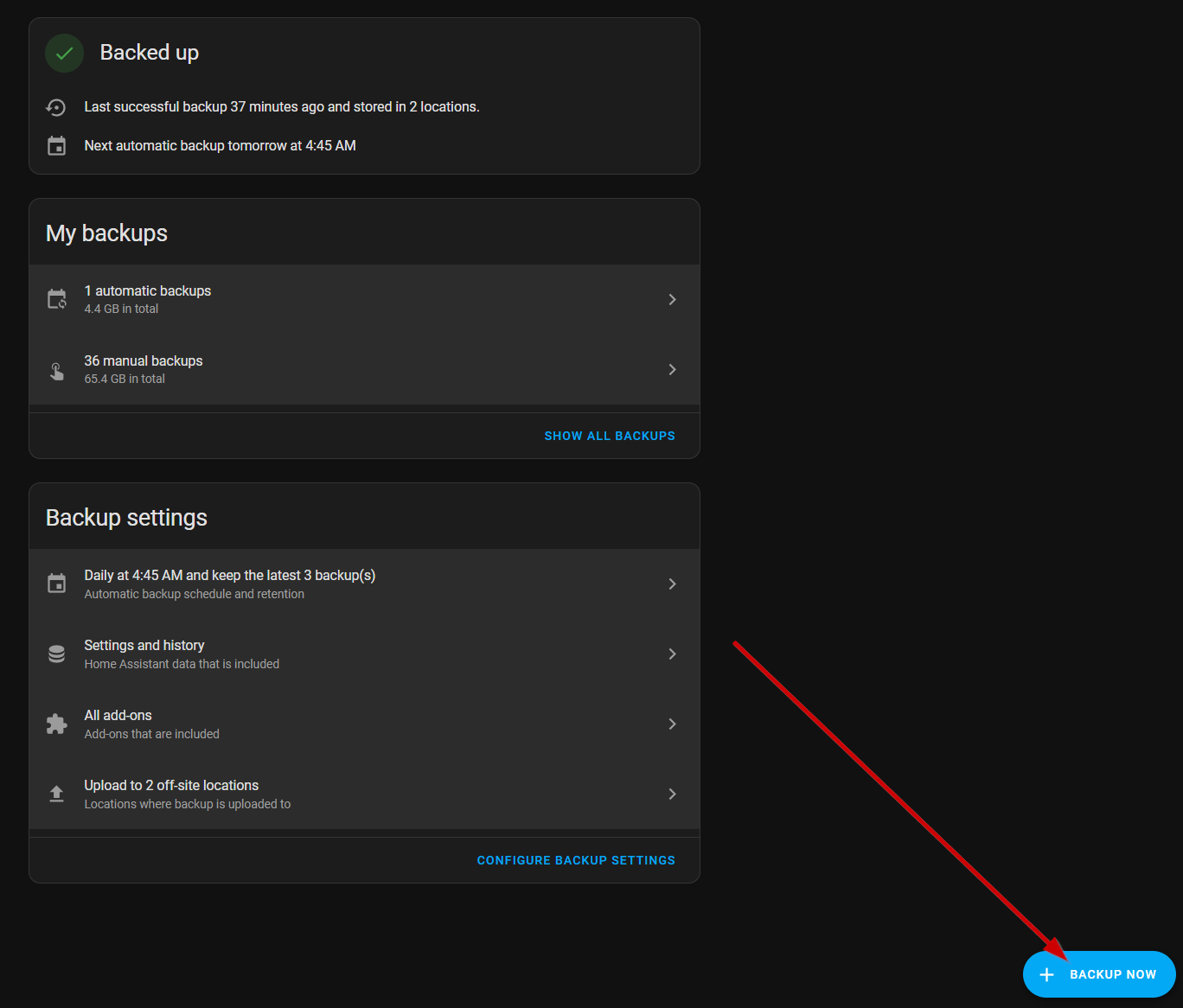Click the plus icon on Backup Now
Image resolution: width=1183 pixels, height=1008 pixels.
pos(1046,974)
